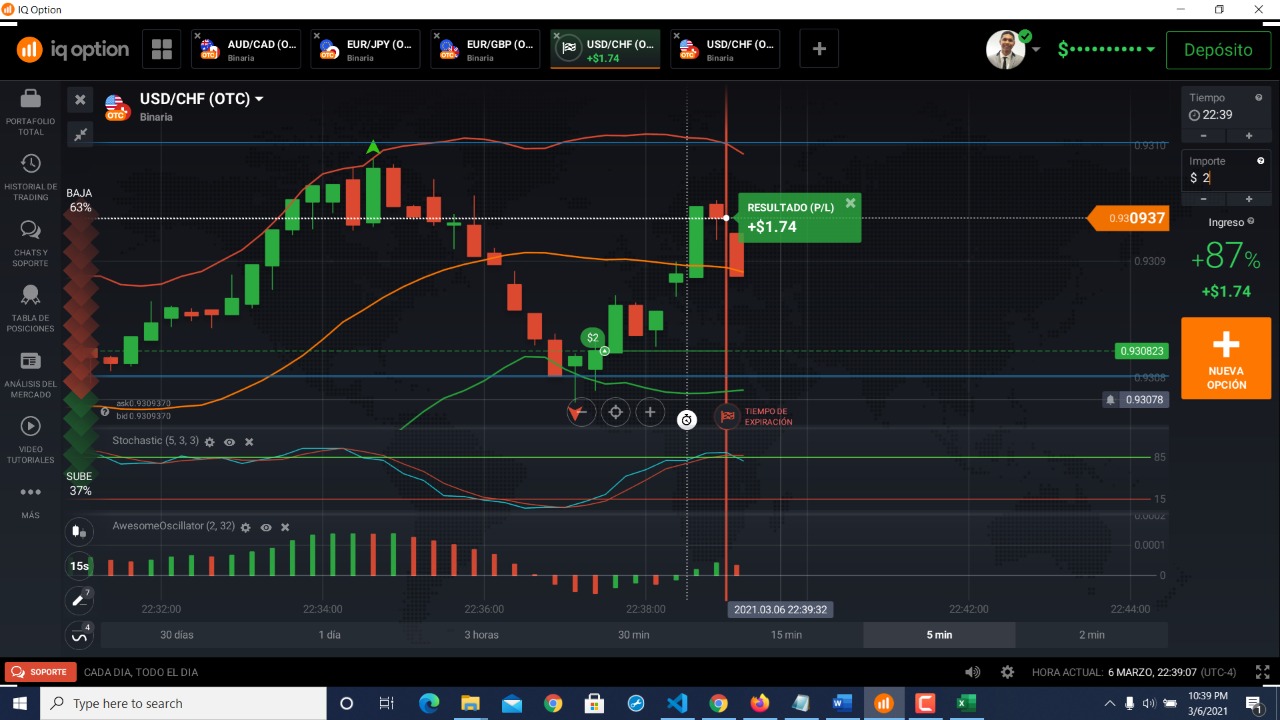Click the chart type candlestick icon
The width and height of the screenshot is (1280, 720).
click(x=79, y=531)
